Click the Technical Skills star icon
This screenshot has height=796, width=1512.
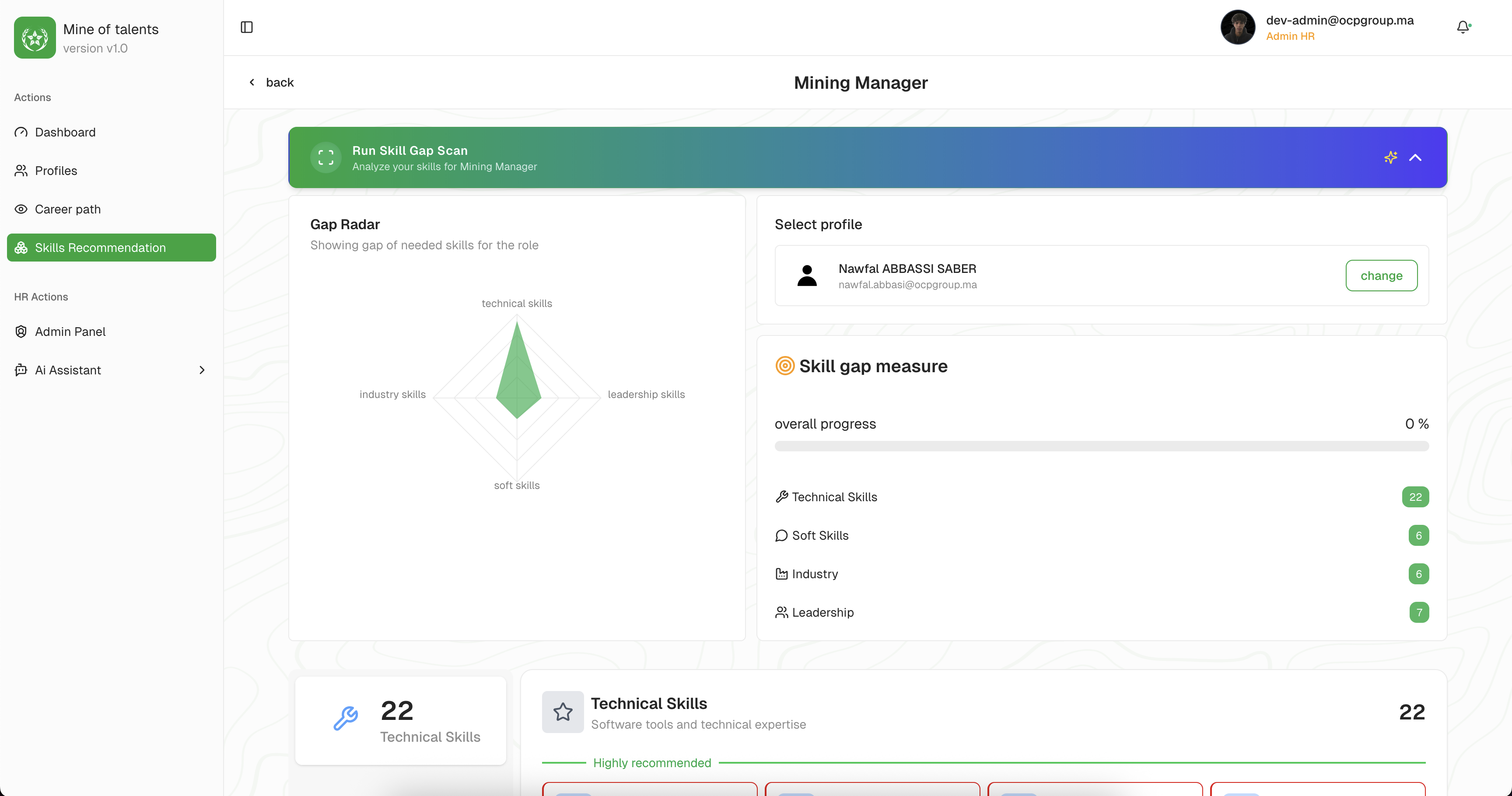pyautogui.click(x=562, y=712)
